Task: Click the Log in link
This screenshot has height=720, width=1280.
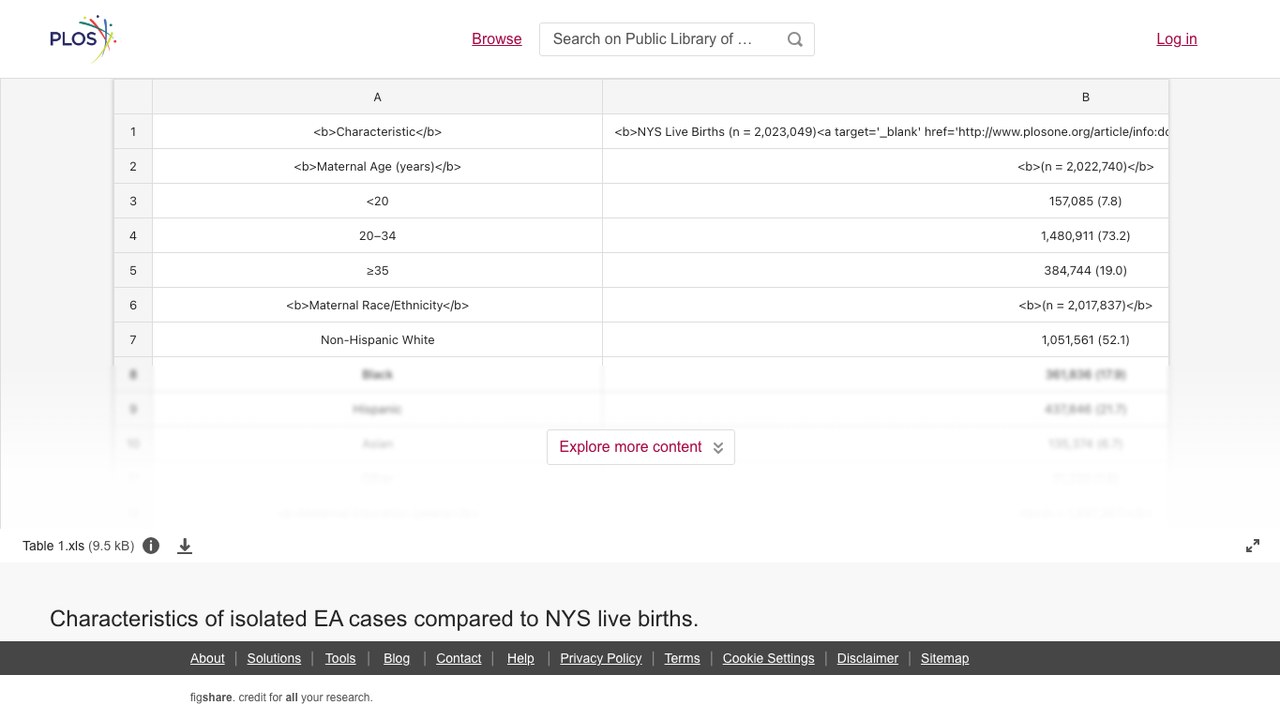Action: pyautogui.click(x=1177, y=39)
